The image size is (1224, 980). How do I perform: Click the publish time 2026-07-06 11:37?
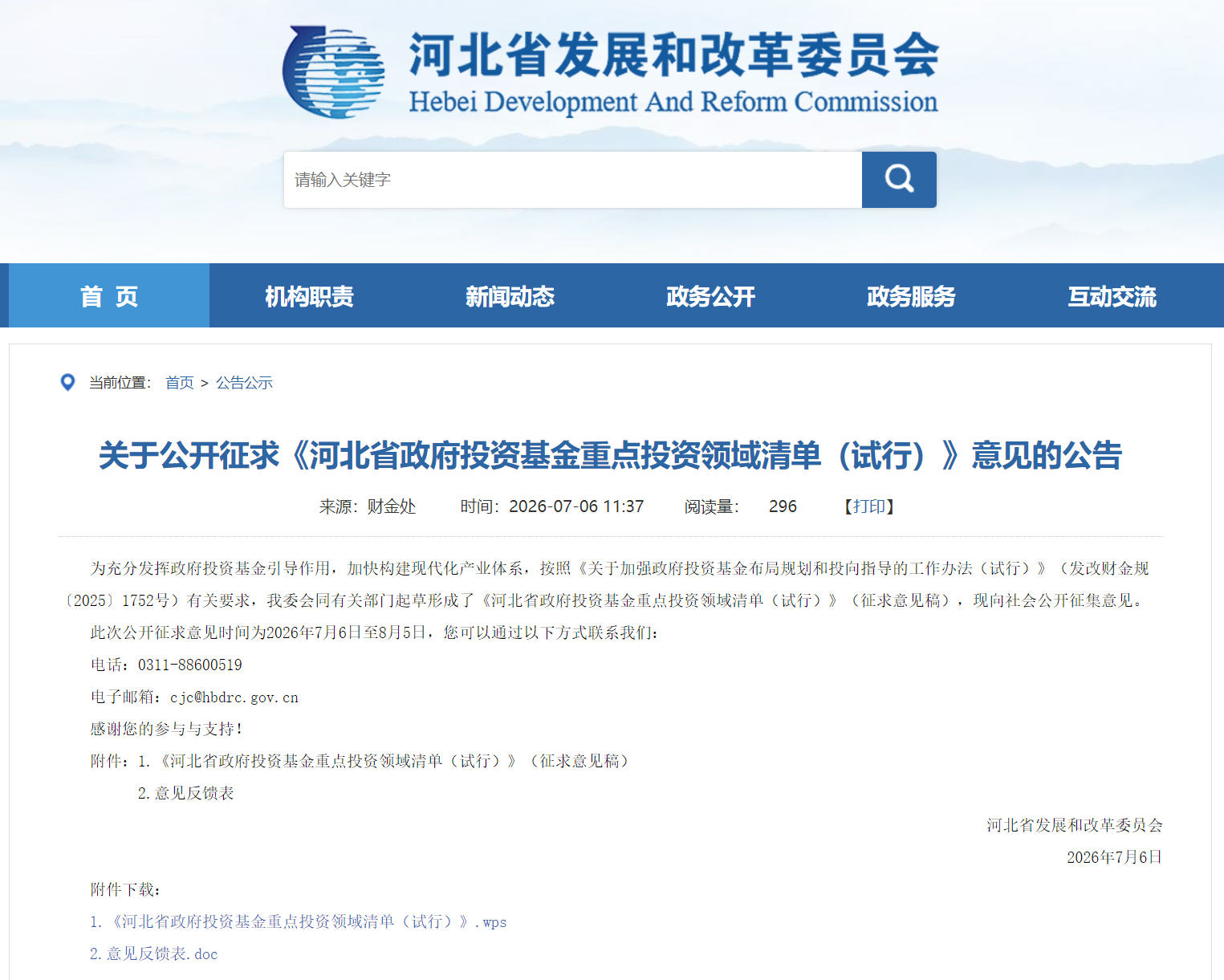tap(552, 506)
